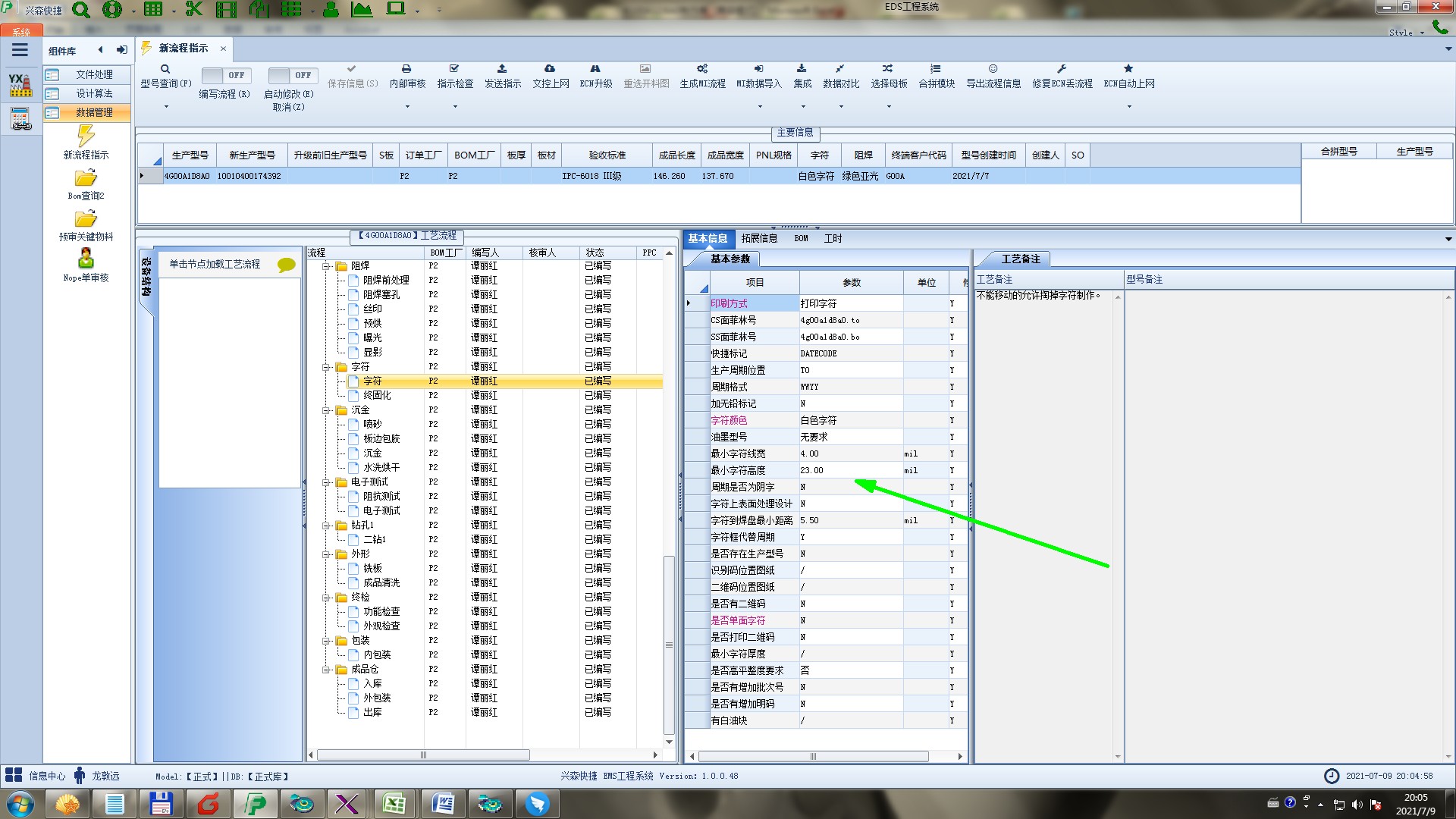Image resolution: width=1456 pixels, height=819 pixels.
Task: Open the Nope单审核 sidebar icon
Action: pos(86,259)
